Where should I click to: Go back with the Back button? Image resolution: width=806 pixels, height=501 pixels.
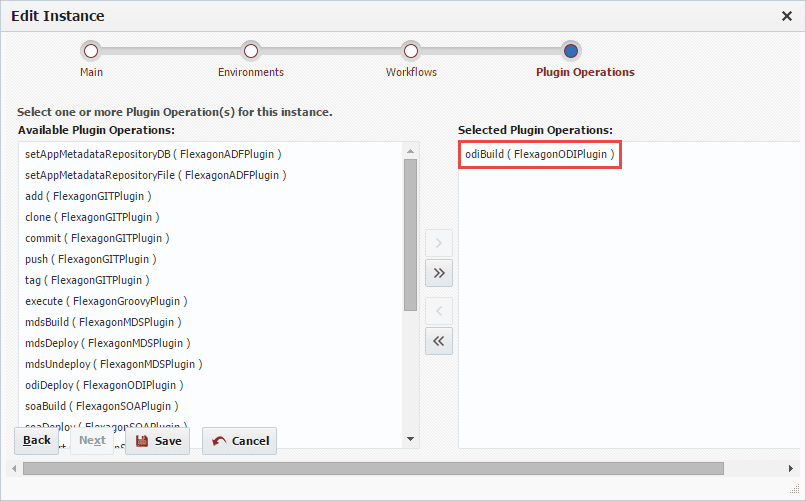36,441
